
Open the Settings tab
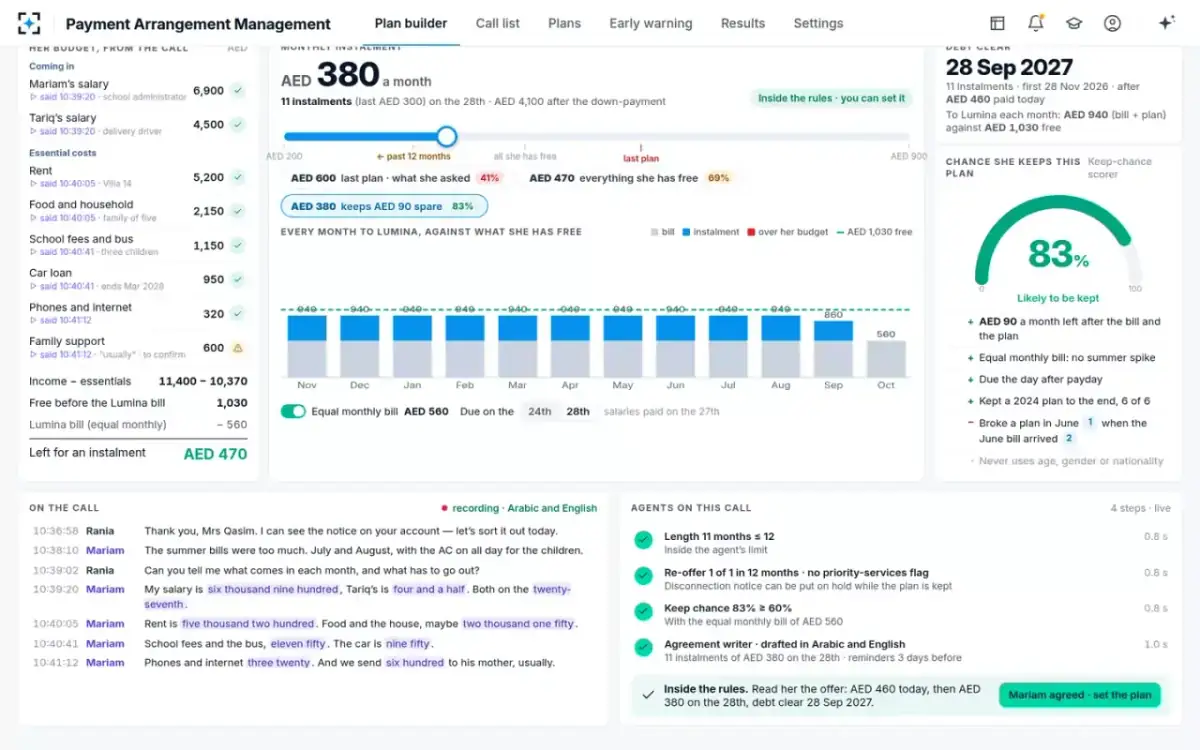818,23
